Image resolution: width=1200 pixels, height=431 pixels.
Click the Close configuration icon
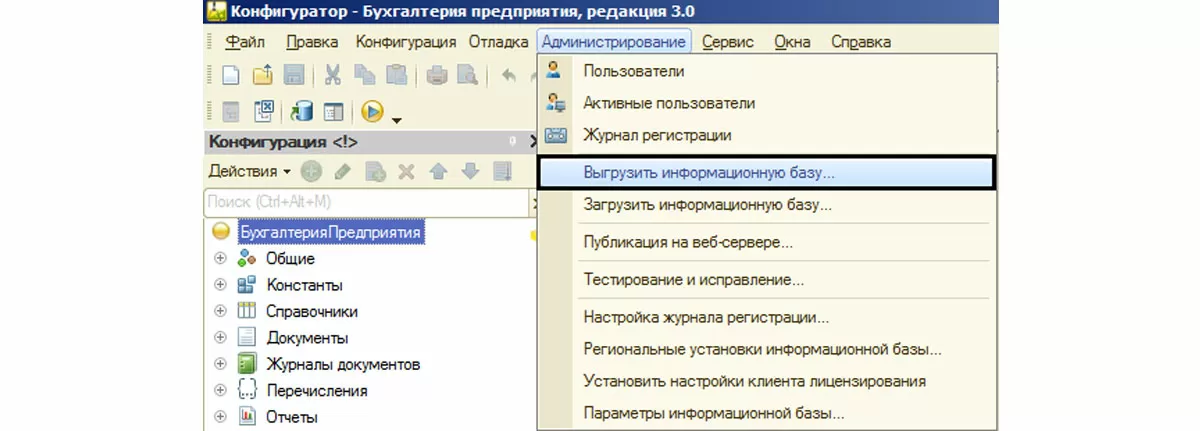264,112
